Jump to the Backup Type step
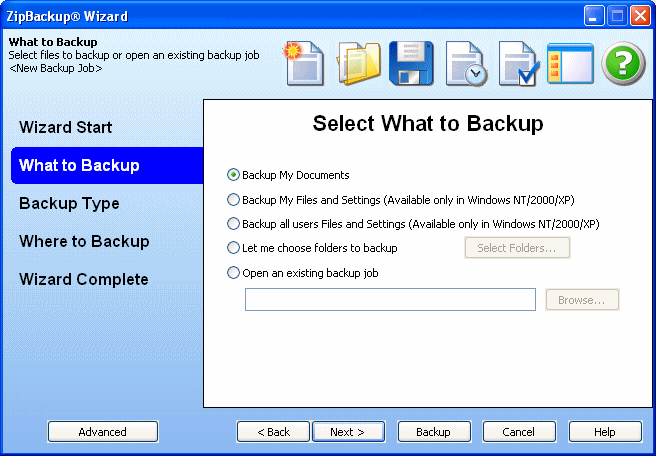Image resolution: width=656 pixels, height=456 pixels. (x=69, y=203)
